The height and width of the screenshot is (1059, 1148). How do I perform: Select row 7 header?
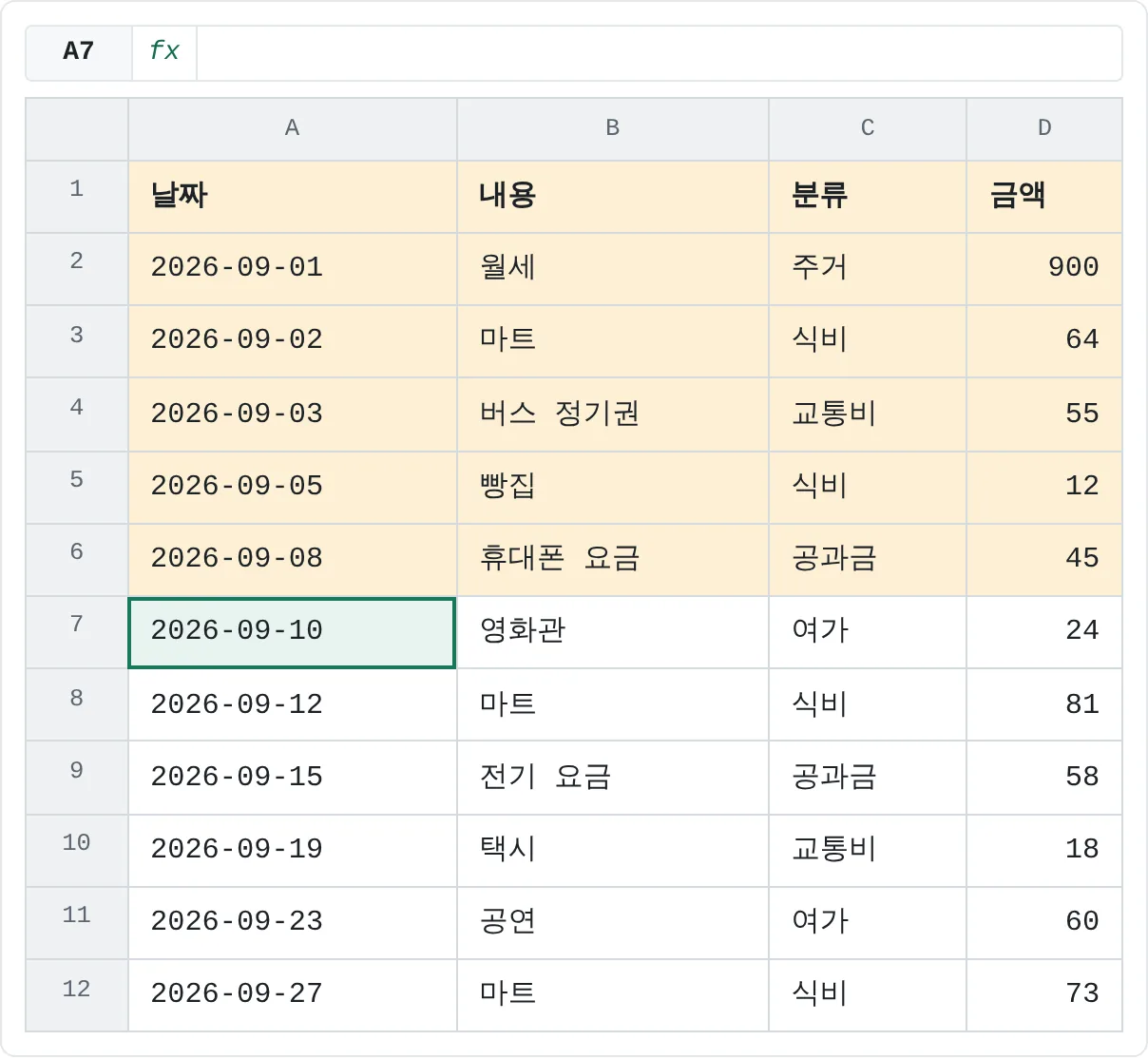click(77, 632)
